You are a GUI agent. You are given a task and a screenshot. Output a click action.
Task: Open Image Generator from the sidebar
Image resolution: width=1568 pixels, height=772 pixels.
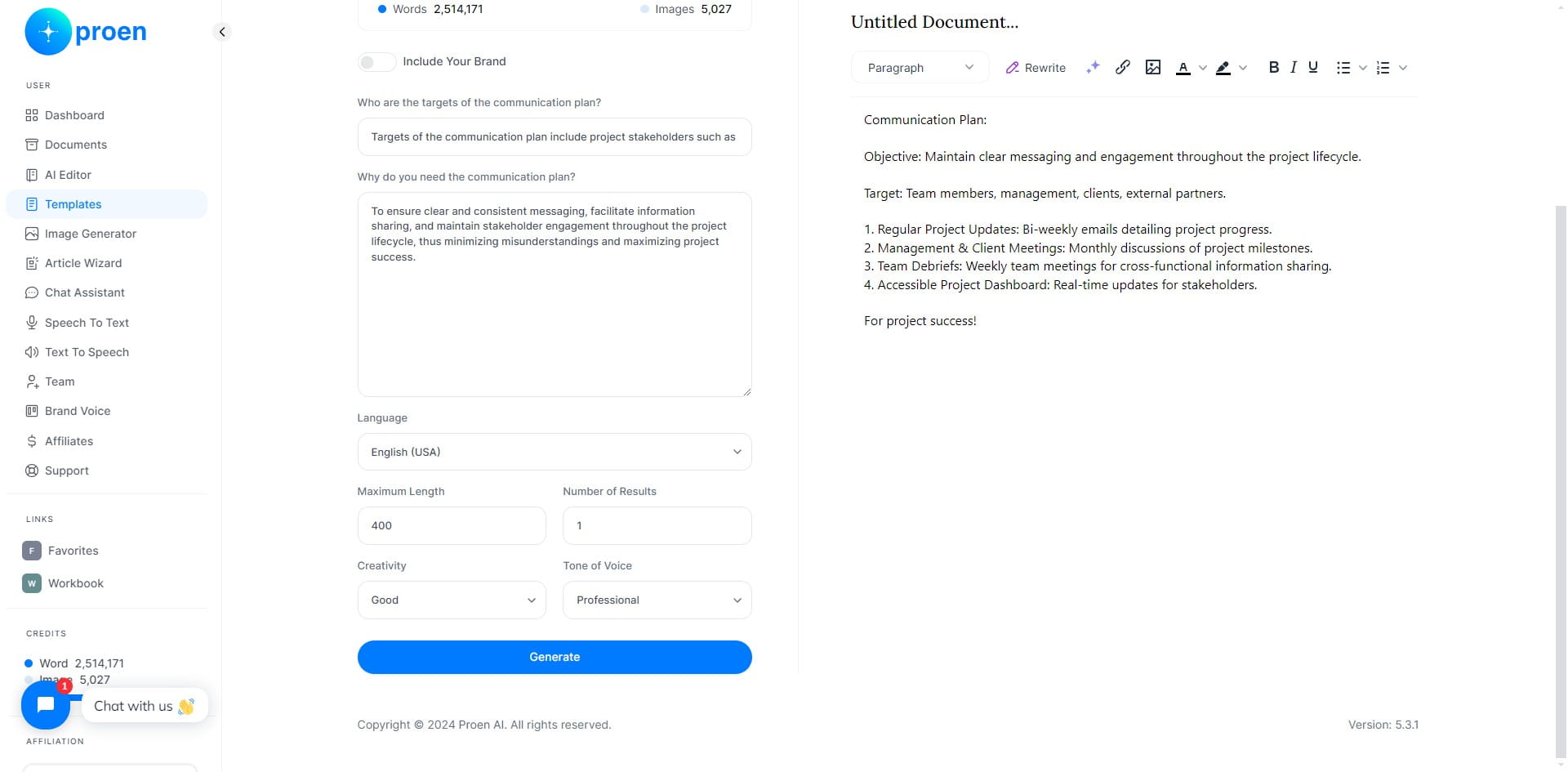(x=90, y=234)
